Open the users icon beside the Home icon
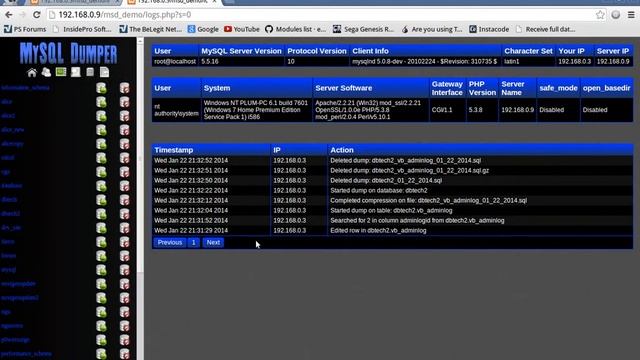The height and width of the screenshot is (360, 640). tap(46, 72)
